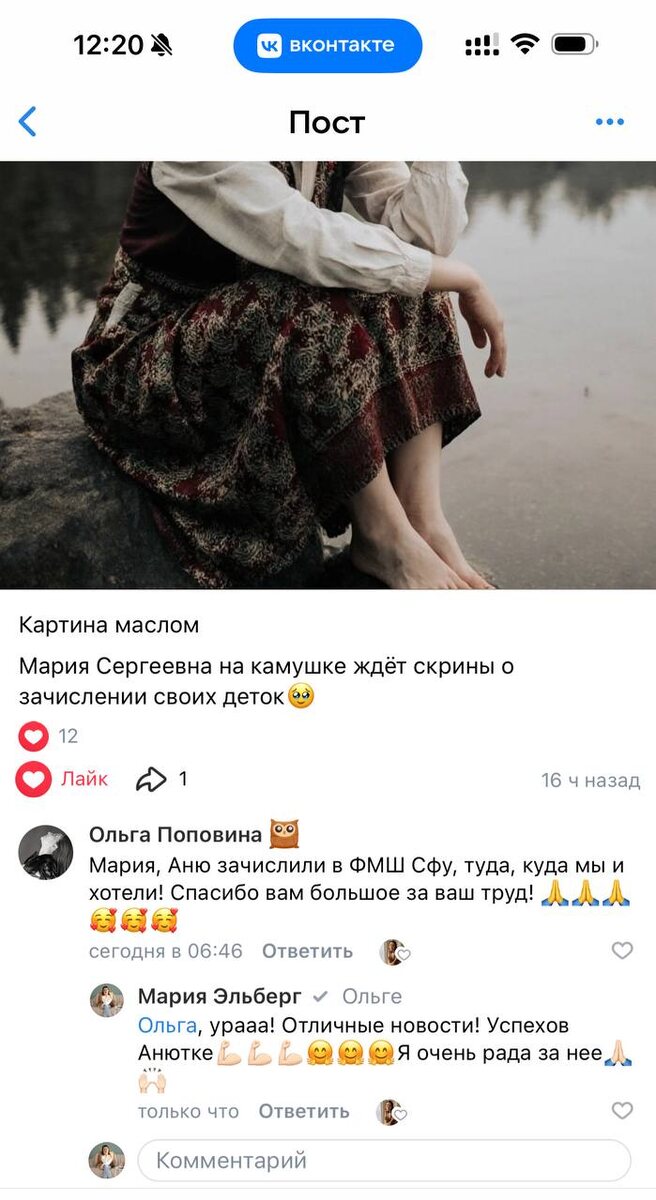Viewport: 656px width, 1200px height.
Task: Focus the Комментарий input field
Action: click(x=385, y=1161)
